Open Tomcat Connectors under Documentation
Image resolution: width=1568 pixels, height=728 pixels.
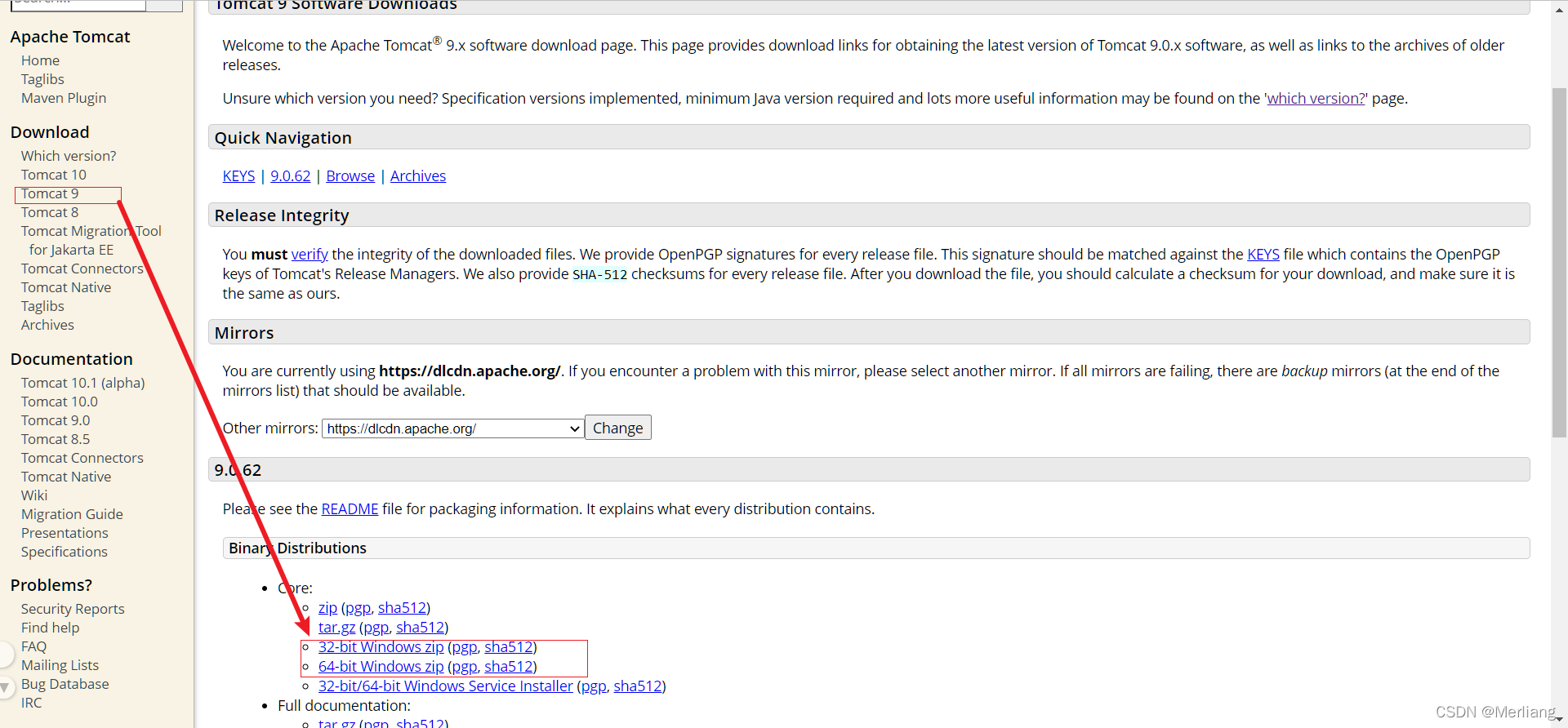tap(82, 458)
